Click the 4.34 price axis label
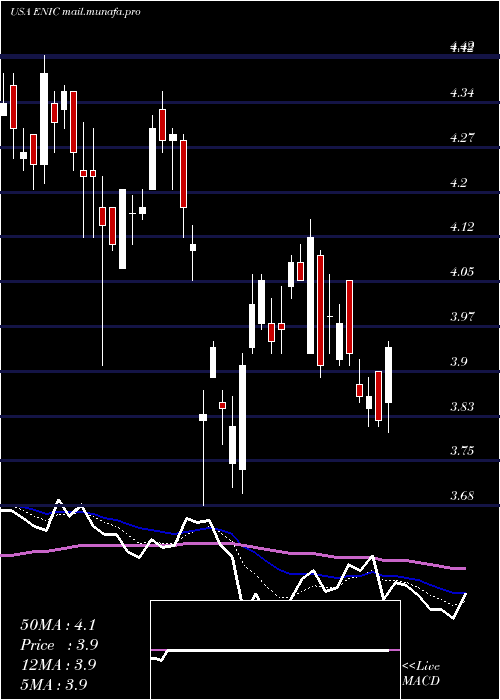 click(462, 93)
